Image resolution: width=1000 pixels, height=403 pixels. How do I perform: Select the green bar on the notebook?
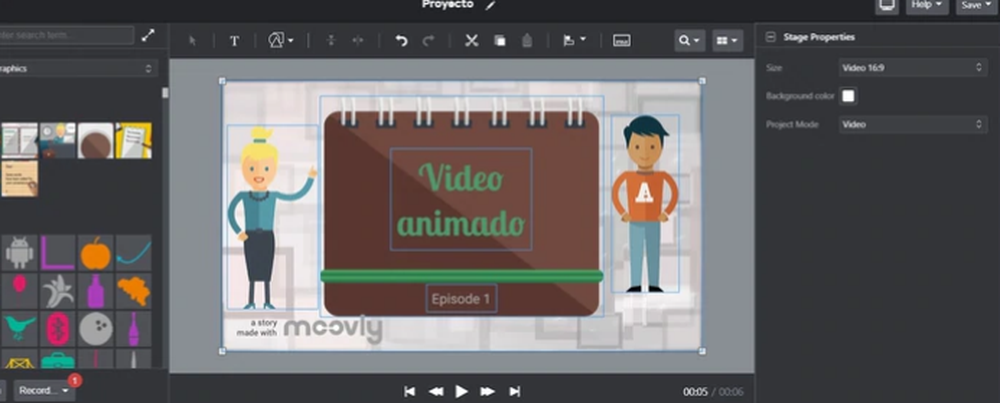(x=461, y=276)
